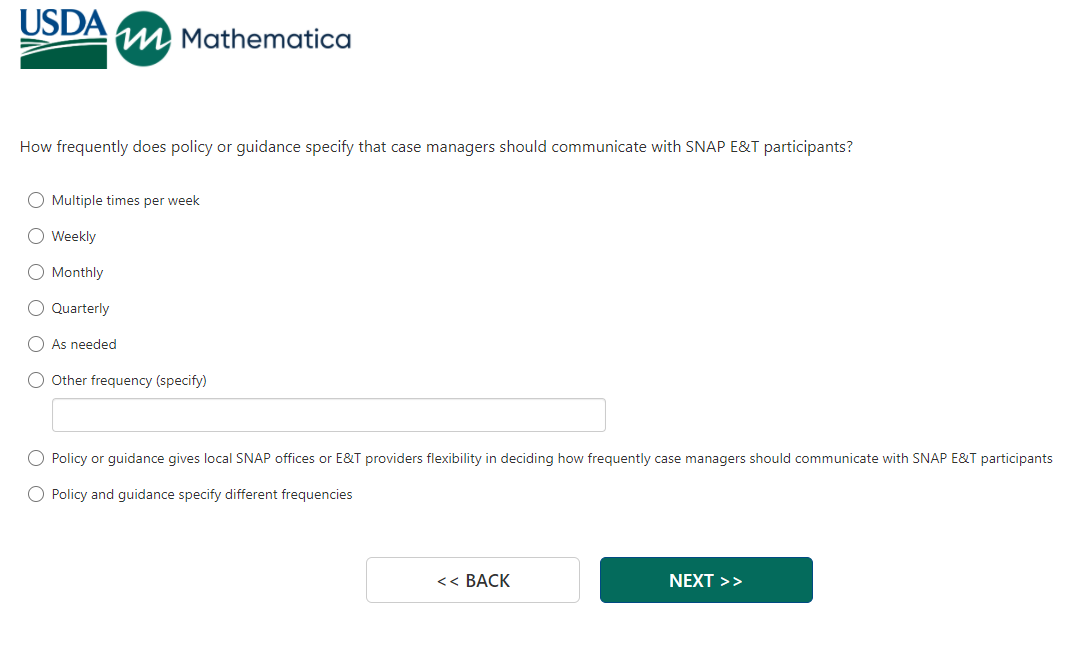
Task: Proceed using the NEXT >> button
Action: pos(706,580)
